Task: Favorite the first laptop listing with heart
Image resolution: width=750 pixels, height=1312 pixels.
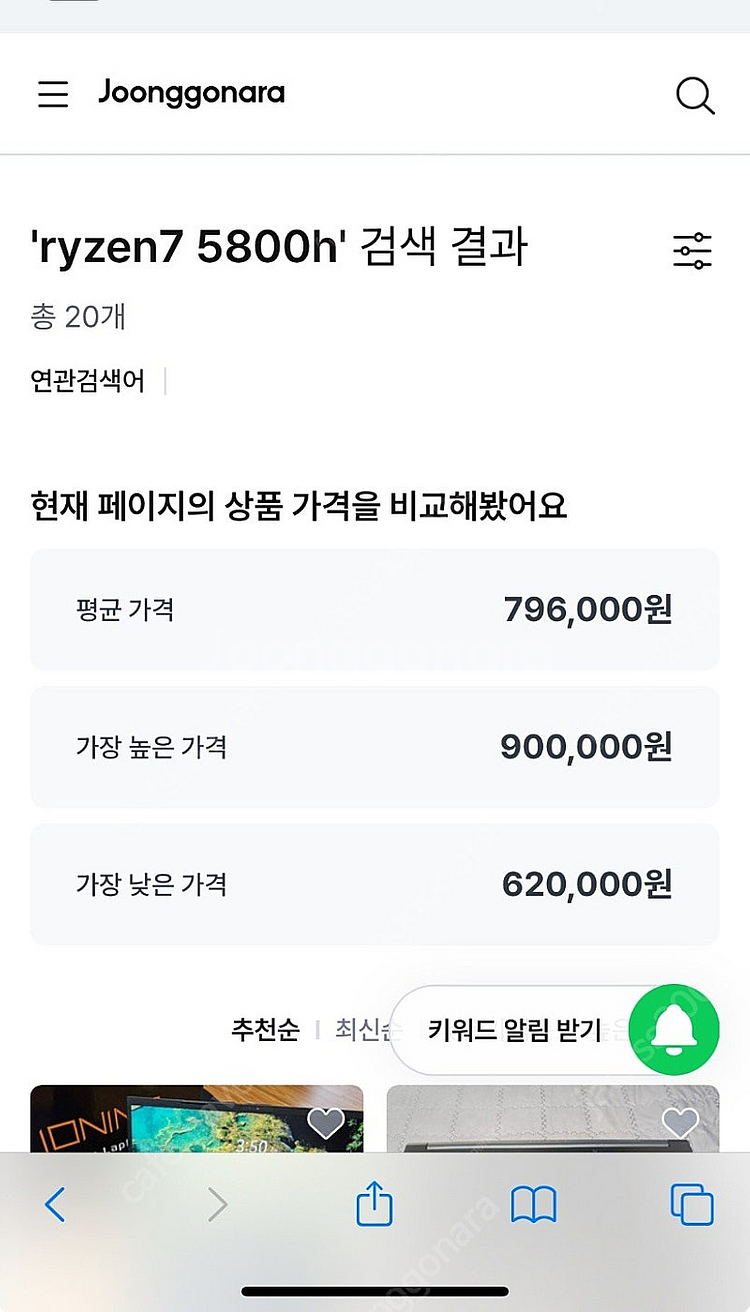Action: 326,1122
